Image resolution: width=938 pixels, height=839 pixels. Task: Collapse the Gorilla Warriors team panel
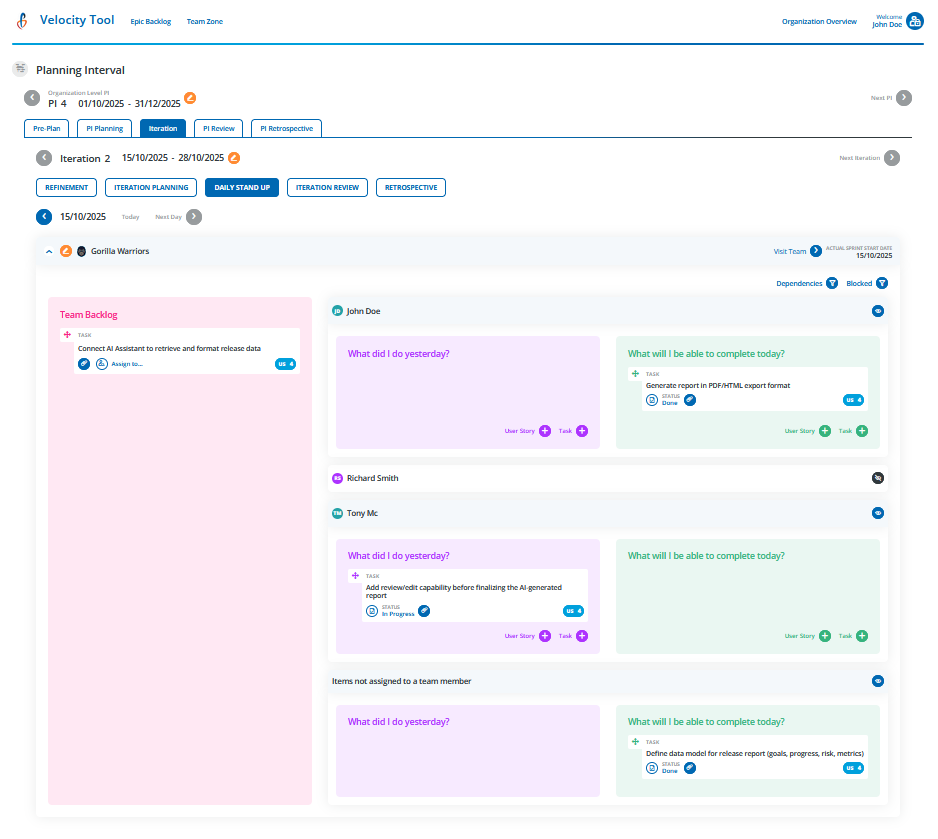point(49,251)
